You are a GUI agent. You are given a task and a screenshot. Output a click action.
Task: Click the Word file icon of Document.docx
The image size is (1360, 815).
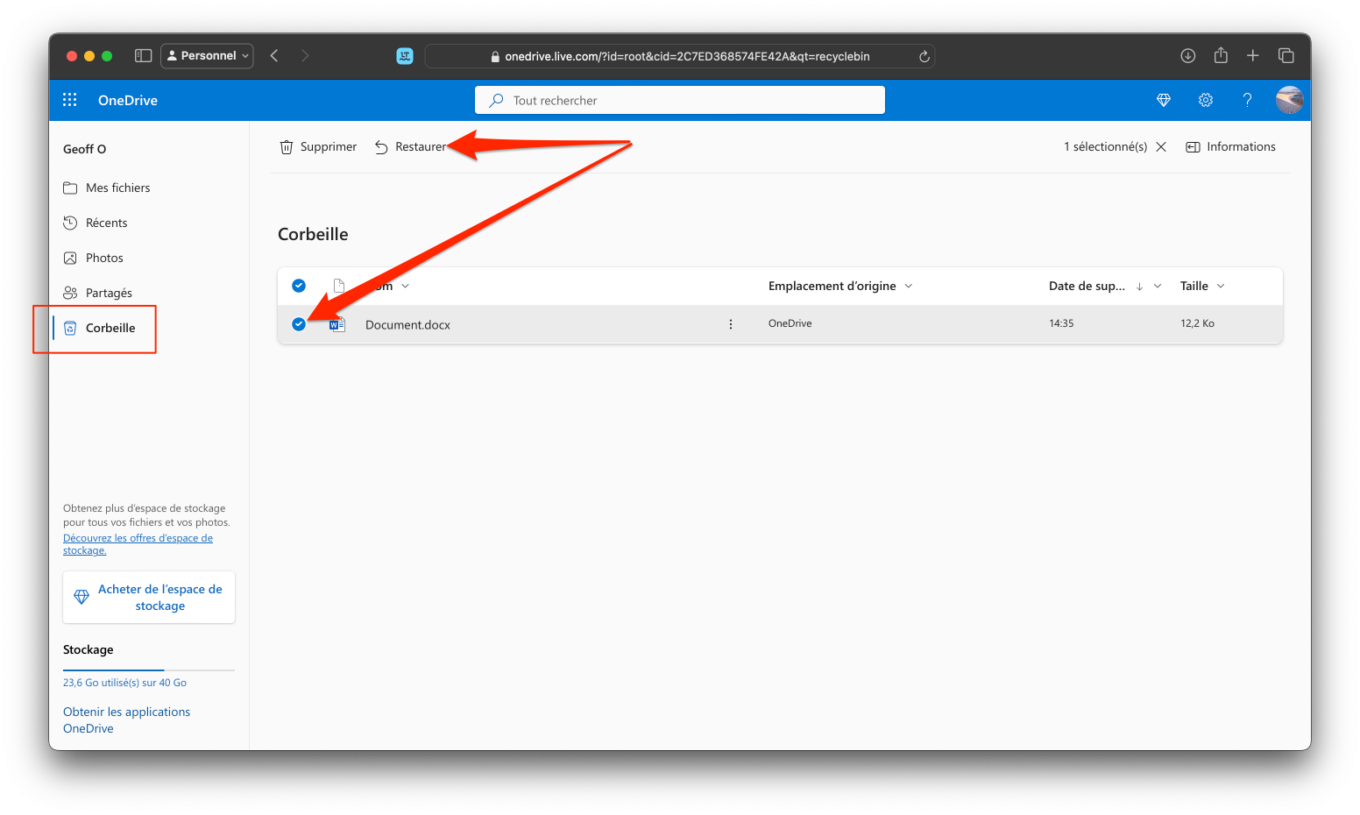coord(338,324)
